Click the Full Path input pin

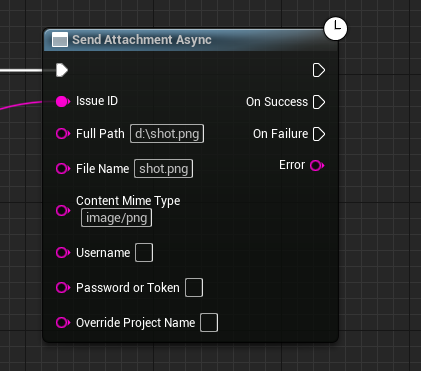click(63, 134)
